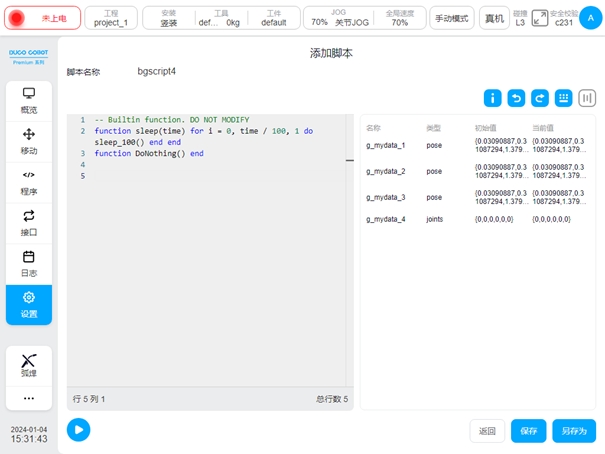This screenshot has height=454, width=605.
Task: Click the 保存 save button
Action: pyautogui.click(x=528, y=431)
